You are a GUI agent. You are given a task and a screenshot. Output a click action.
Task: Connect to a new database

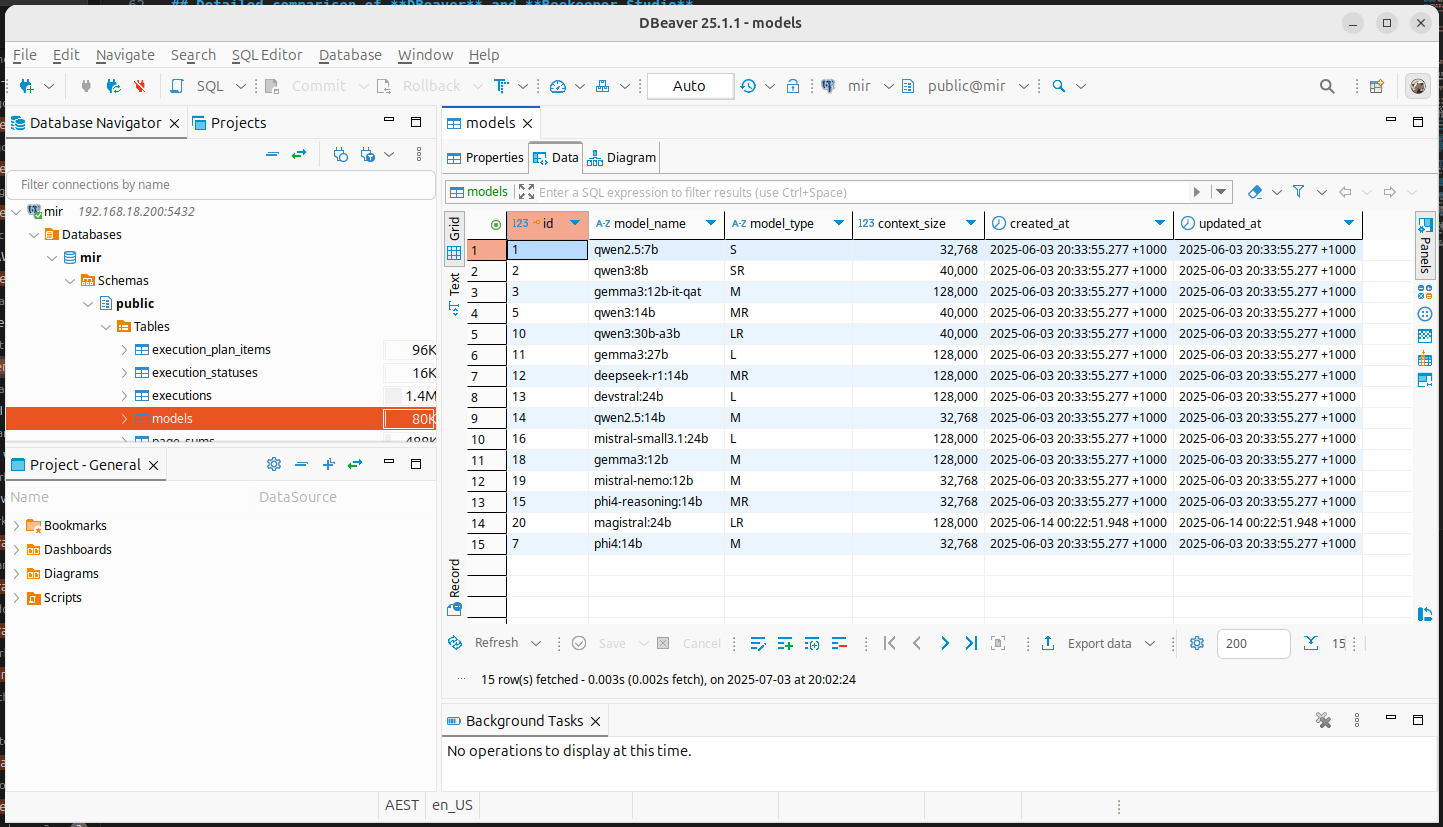[x=26, y=86]
